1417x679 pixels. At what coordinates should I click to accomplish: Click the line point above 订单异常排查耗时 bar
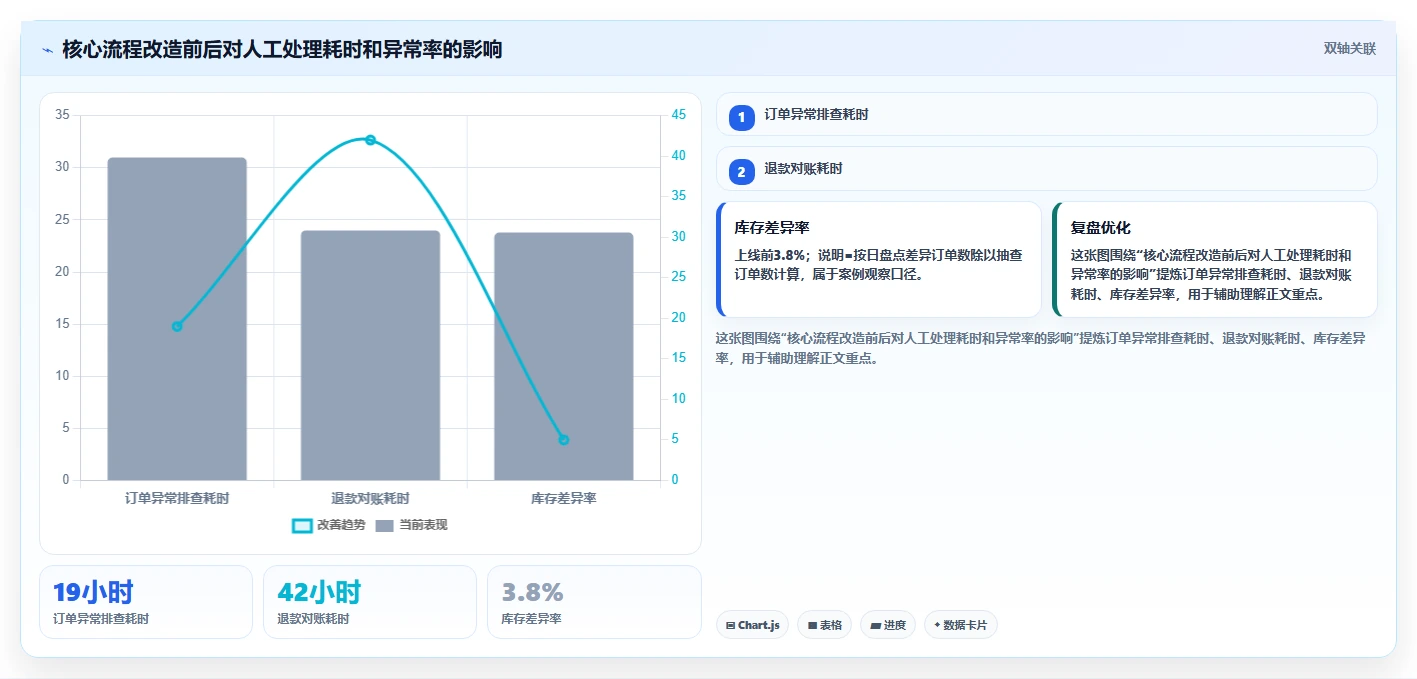tap(177, 326)
